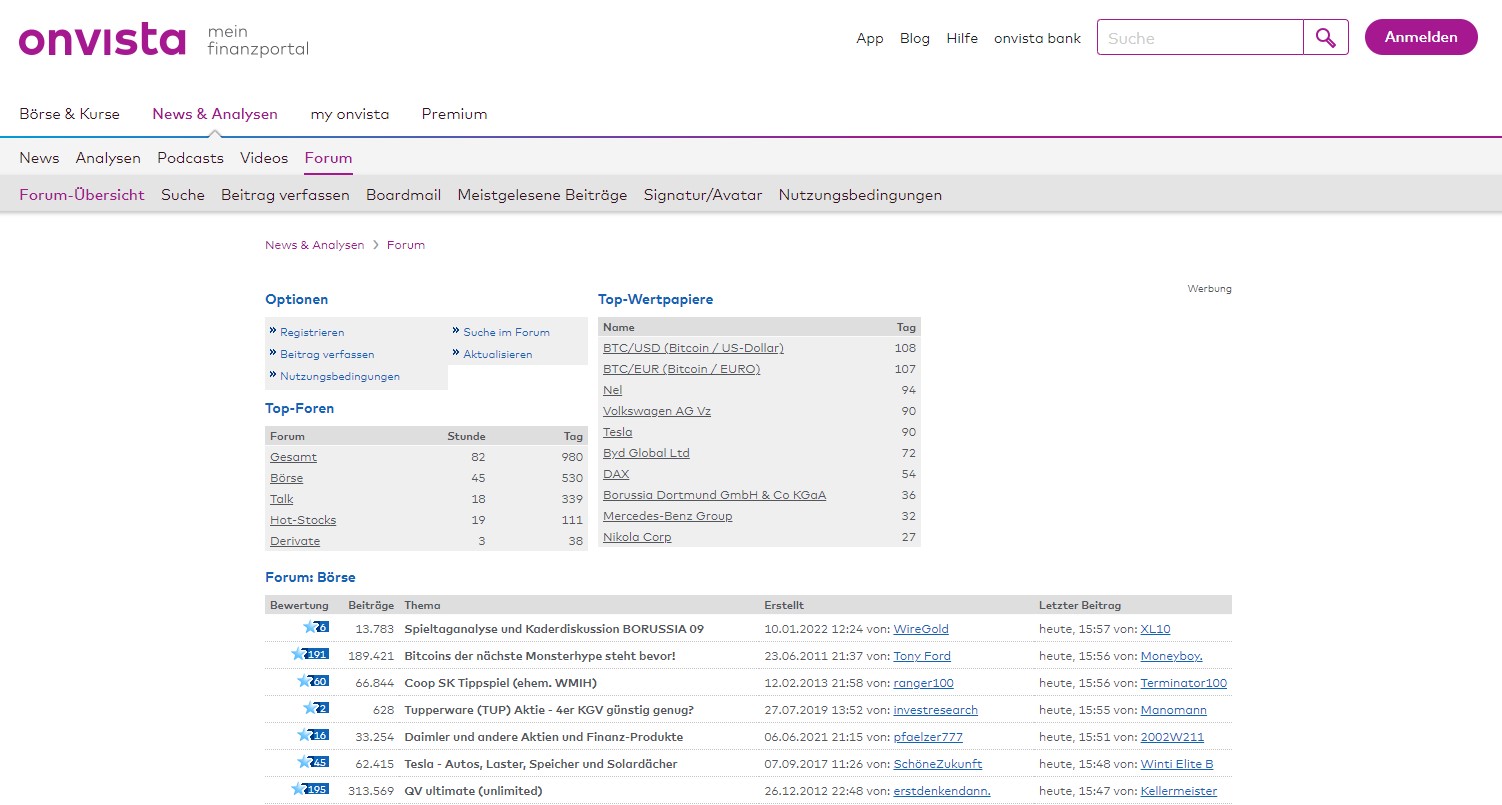Open the Tesla link in Top-Wertpapiere
1502x805 pixels.
point(617,432)
